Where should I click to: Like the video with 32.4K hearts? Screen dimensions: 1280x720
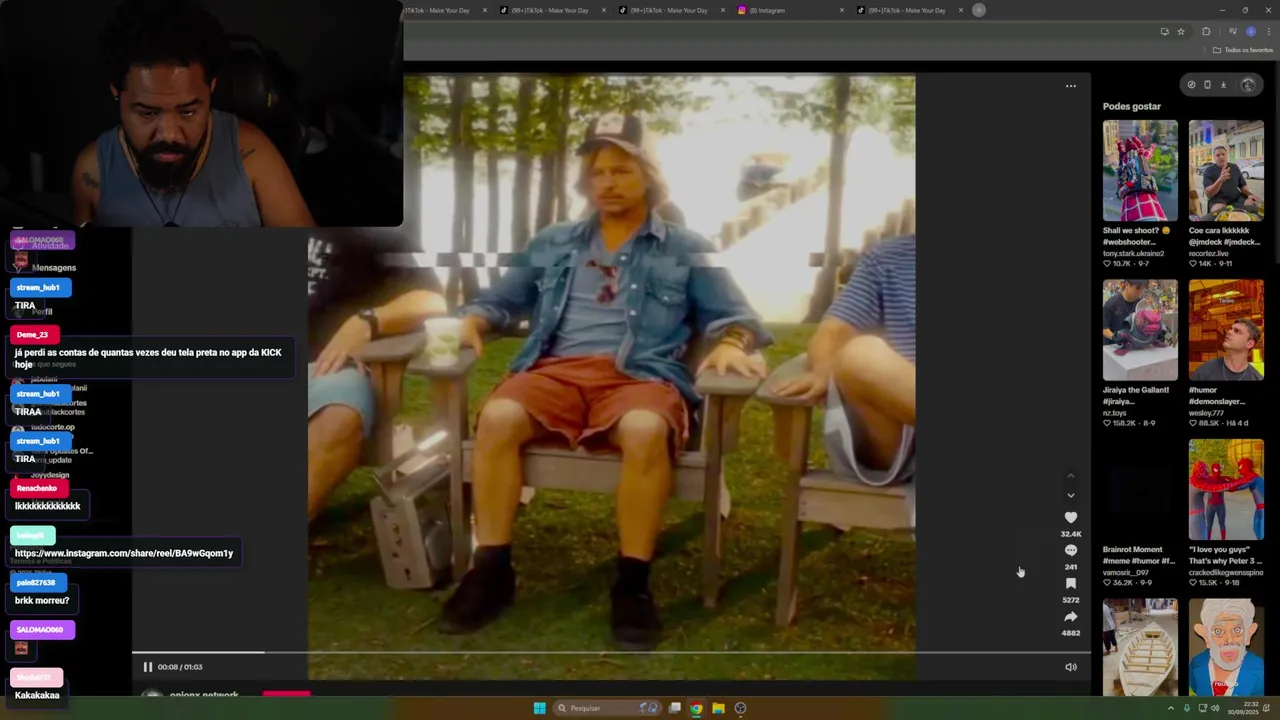coord(1071,517)
